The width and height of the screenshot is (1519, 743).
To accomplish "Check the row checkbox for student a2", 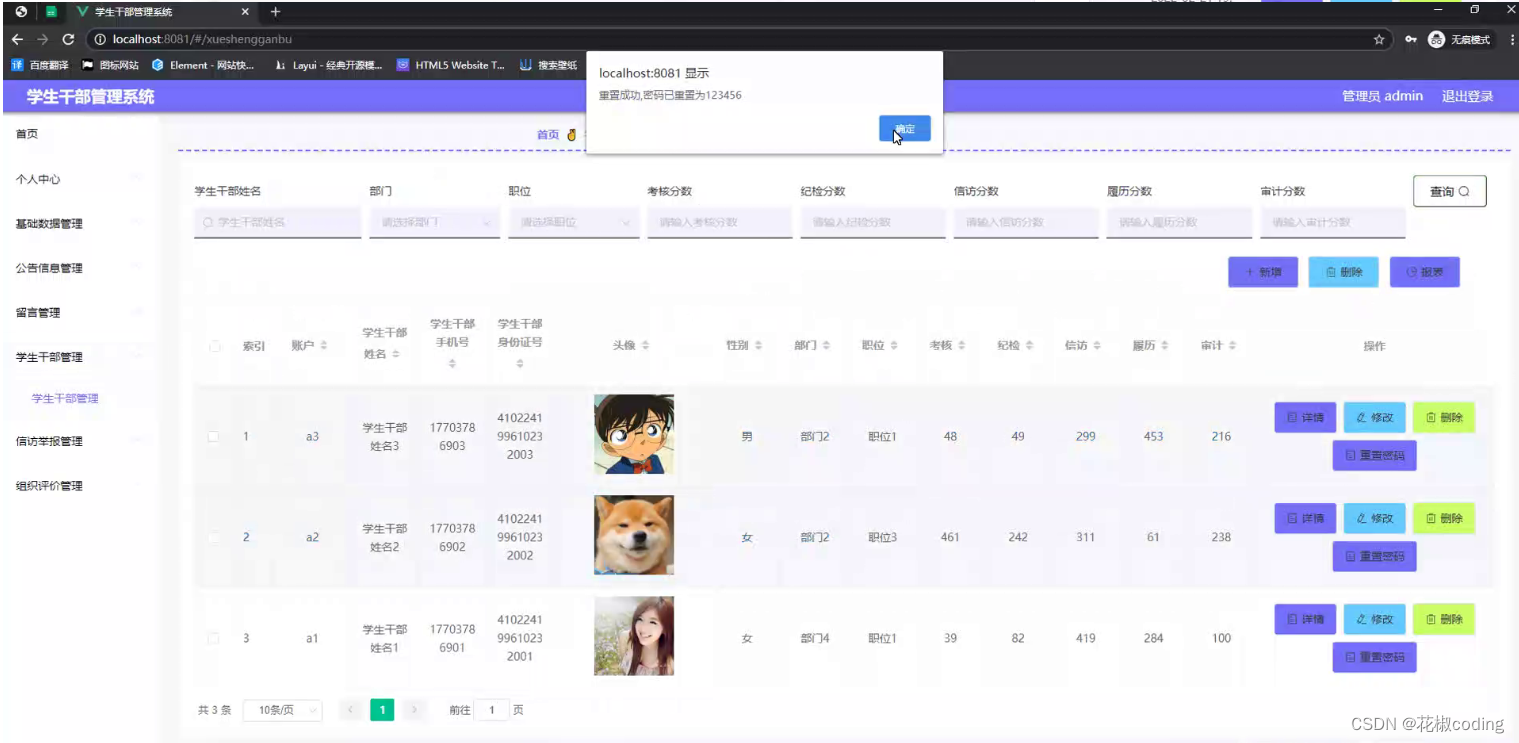I will coord(213,536).
